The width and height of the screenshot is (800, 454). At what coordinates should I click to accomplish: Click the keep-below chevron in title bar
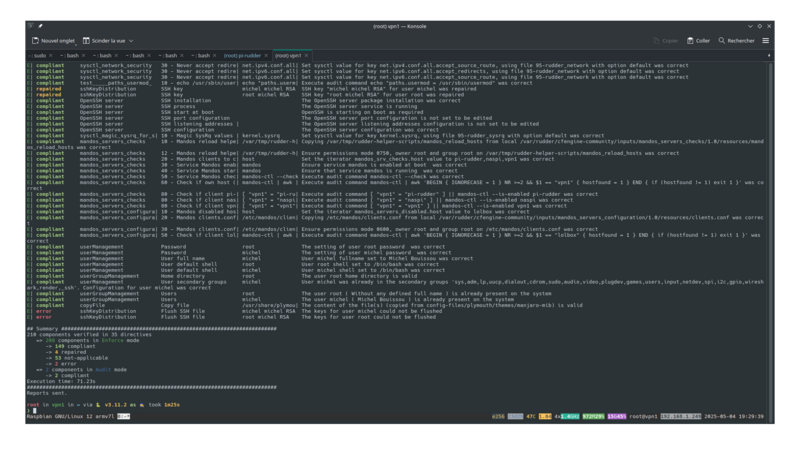tap(750, 26)
